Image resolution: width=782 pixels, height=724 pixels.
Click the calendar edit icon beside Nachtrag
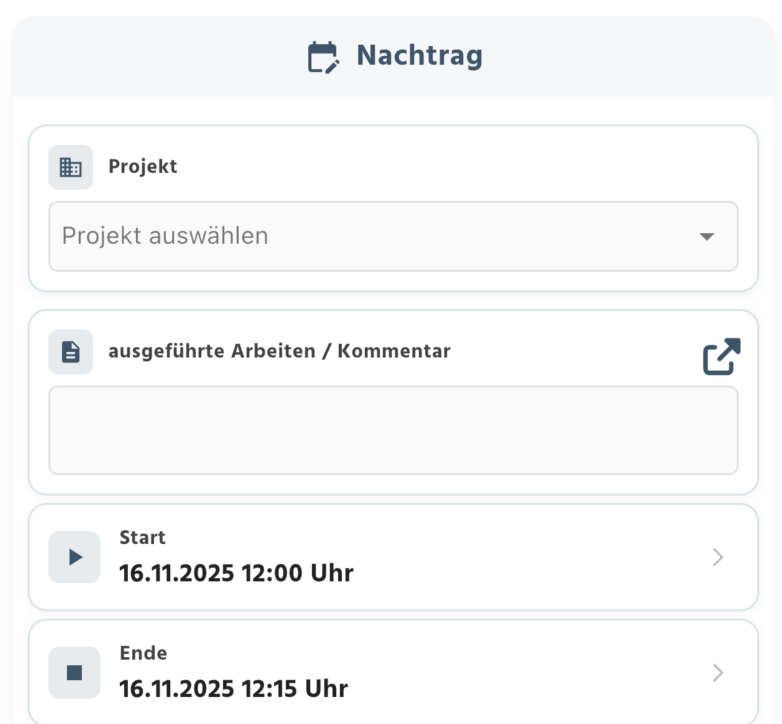323,57
